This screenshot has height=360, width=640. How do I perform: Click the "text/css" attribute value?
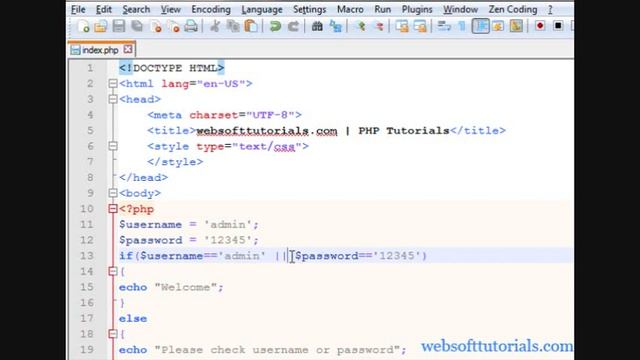click(x=267, y=147)
